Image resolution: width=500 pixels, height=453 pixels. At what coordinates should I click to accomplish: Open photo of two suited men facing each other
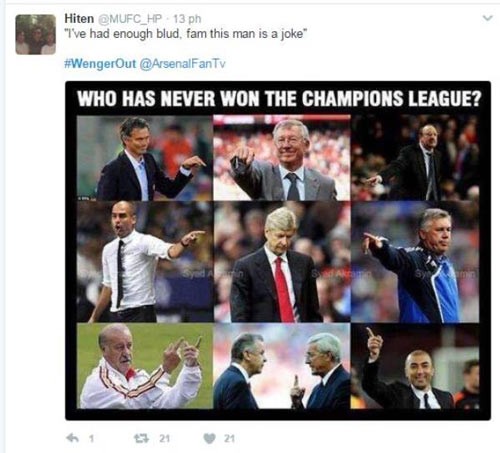282,366
